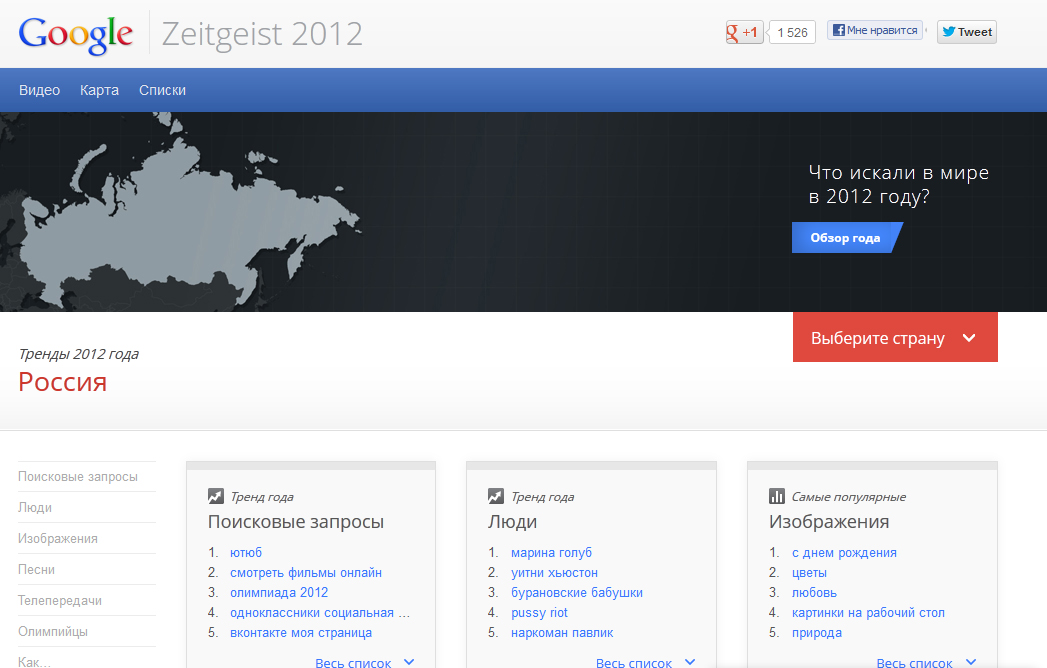Click the Google logo
This screenshot has height=668, width=1047.
(x=75, y=35)
